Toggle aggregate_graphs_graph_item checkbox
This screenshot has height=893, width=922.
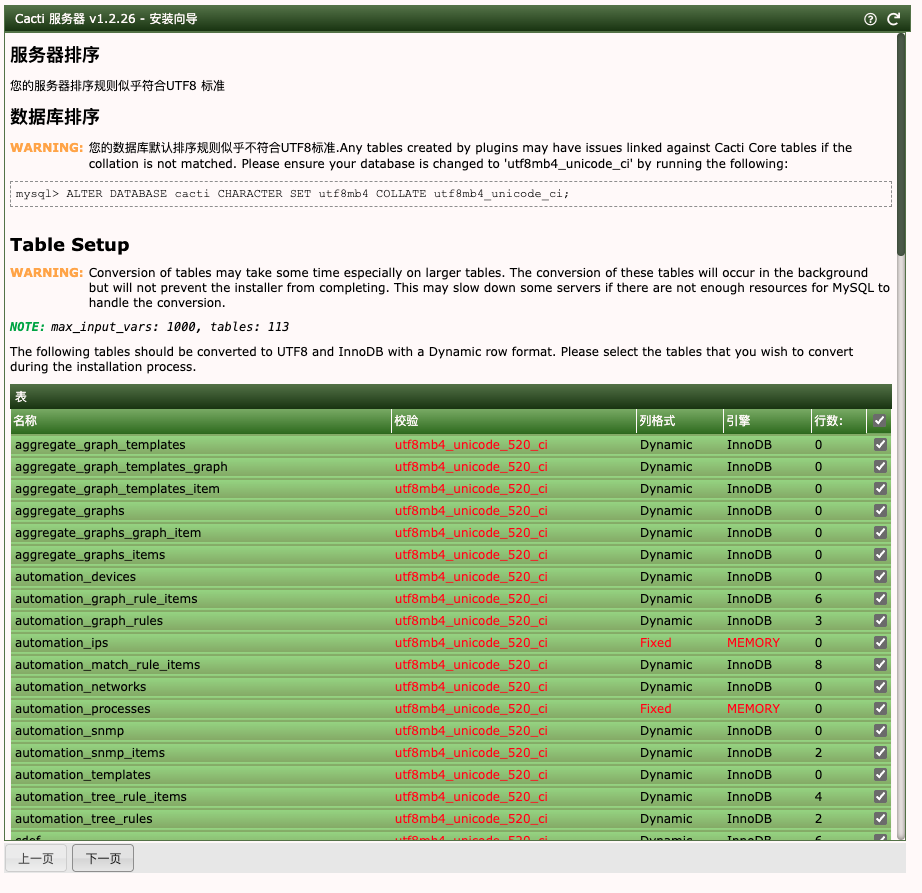880,533
